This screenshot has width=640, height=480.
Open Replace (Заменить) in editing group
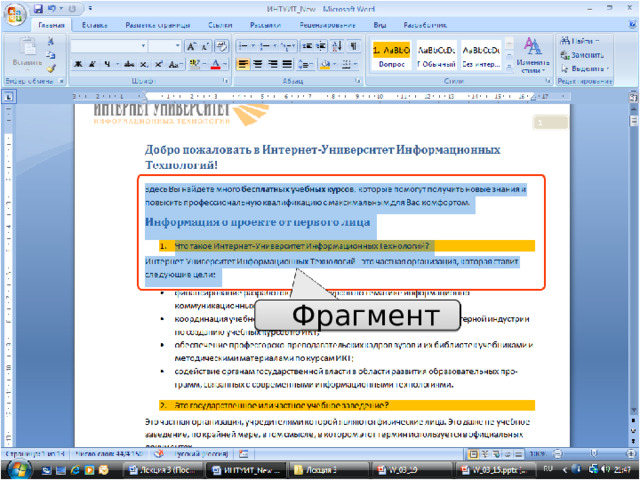[x=582, y=55]
